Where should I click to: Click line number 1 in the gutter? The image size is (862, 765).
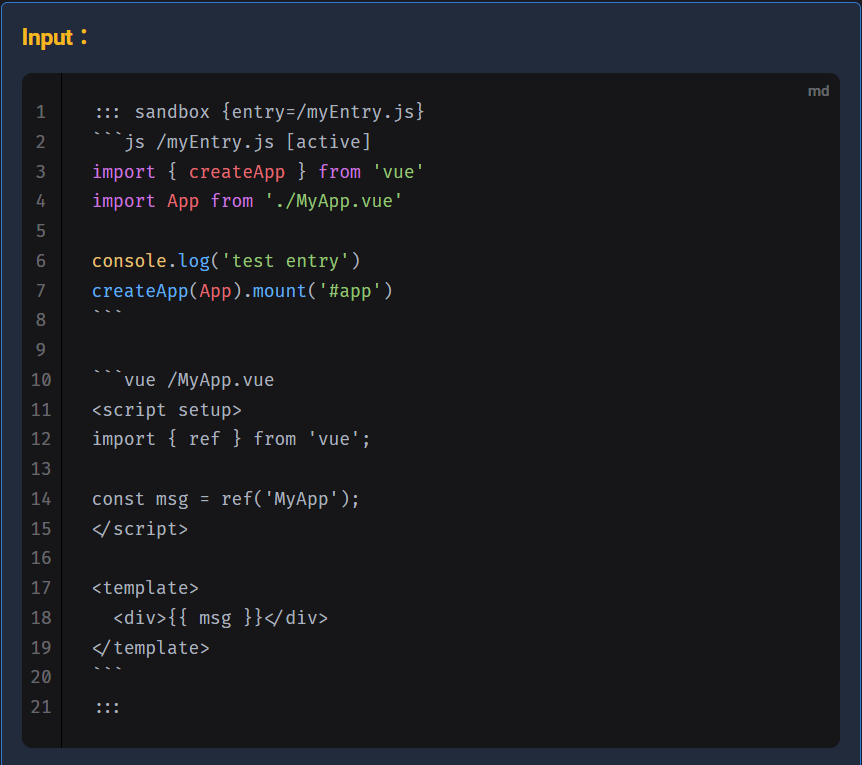[41, 112]
